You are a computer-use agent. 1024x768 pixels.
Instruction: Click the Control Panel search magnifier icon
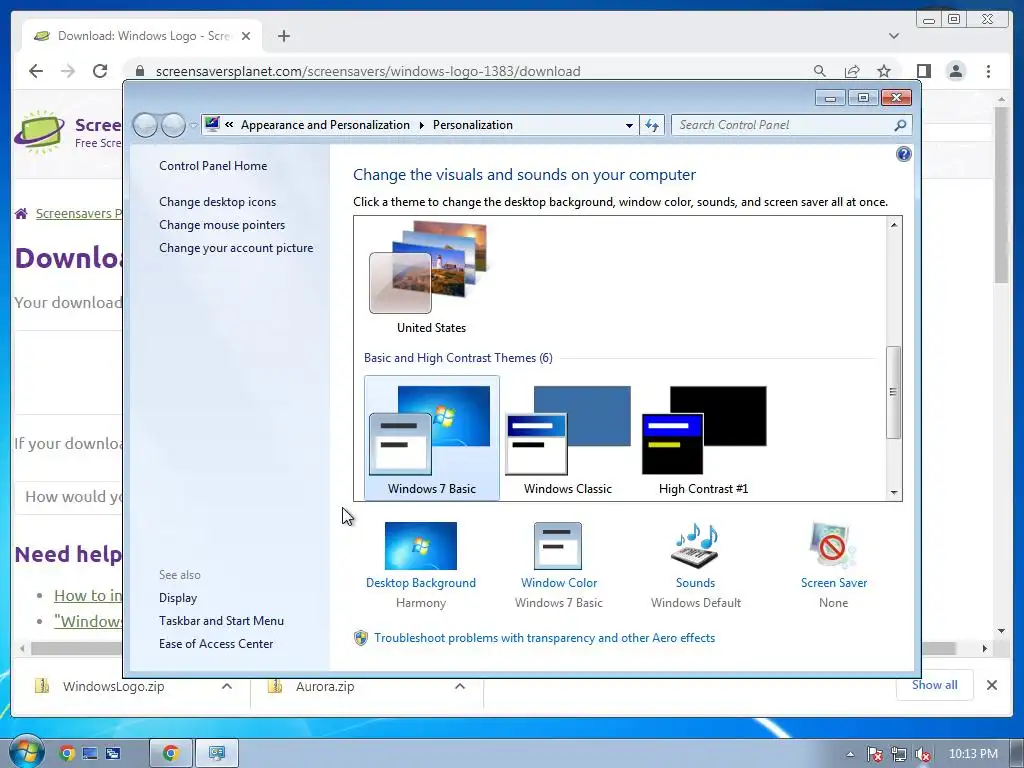coord(900,125)
